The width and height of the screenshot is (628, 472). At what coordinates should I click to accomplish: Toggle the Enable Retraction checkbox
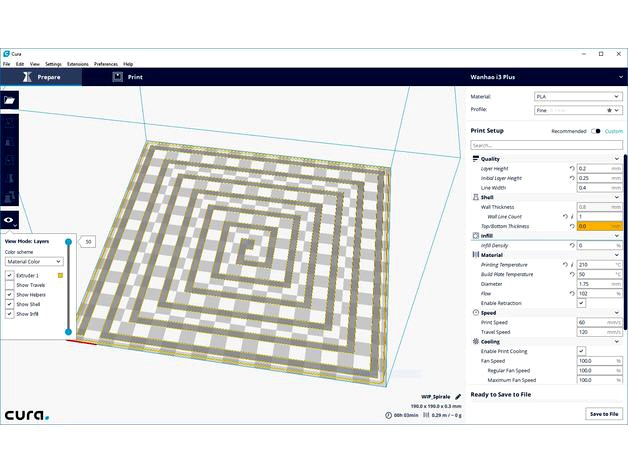click(x=581, y=303)
